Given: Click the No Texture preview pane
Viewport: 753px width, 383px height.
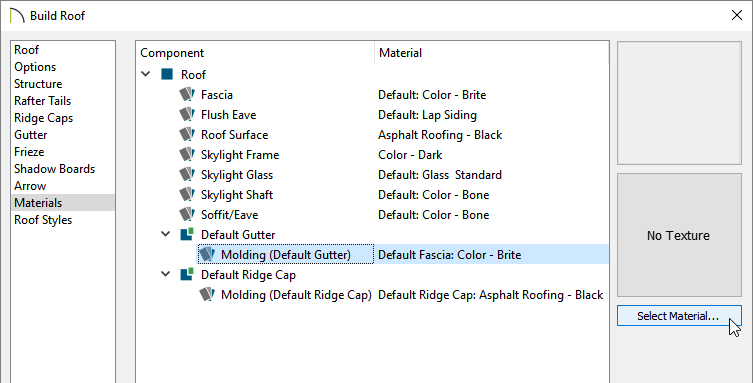Looking at the screenshot, I should (679, 235).
